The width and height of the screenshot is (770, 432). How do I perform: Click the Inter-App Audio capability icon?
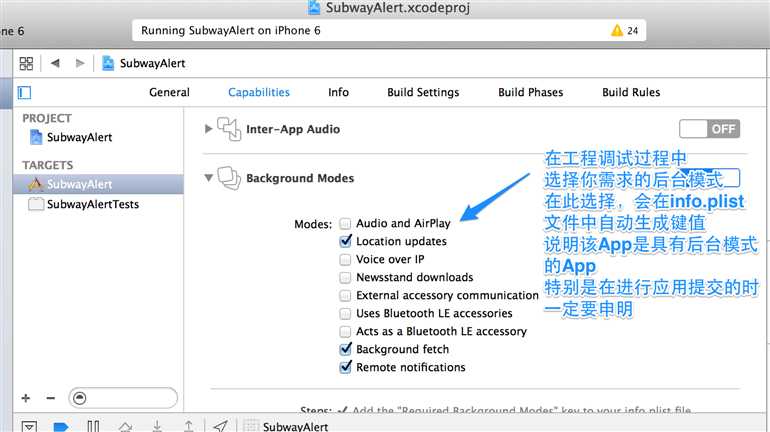tap(229, 129)
